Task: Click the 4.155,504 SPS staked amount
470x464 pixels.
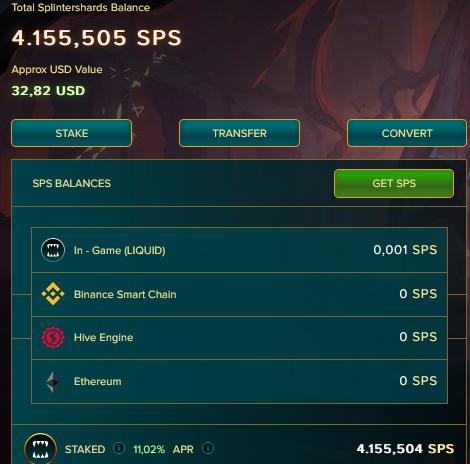Action: click(405, 449)
